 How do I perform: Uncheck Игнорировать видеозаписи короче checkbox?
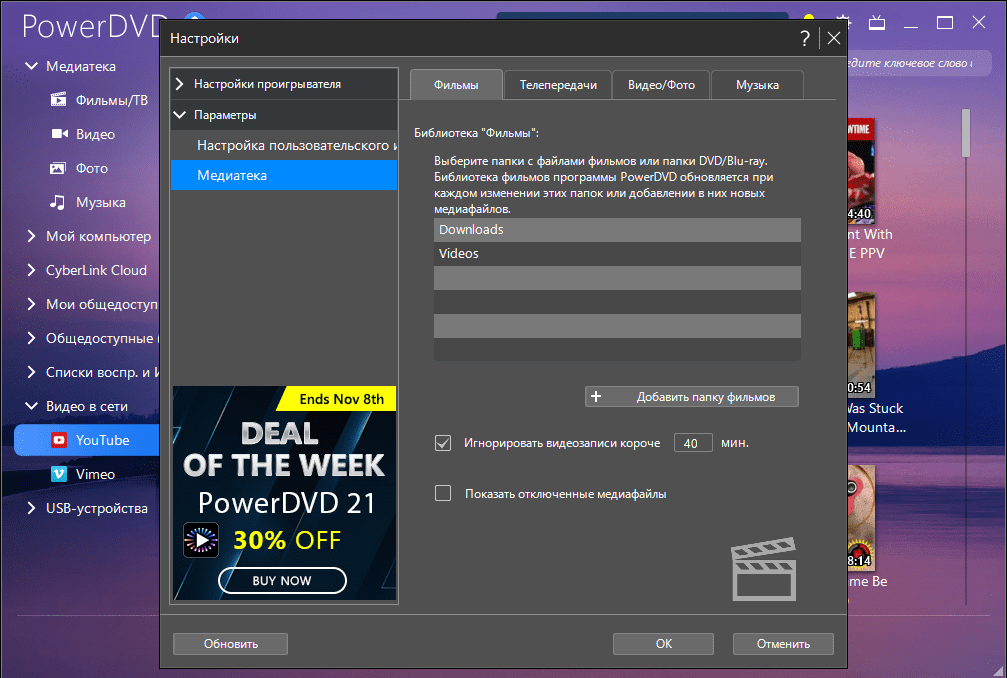click(443, 443)
